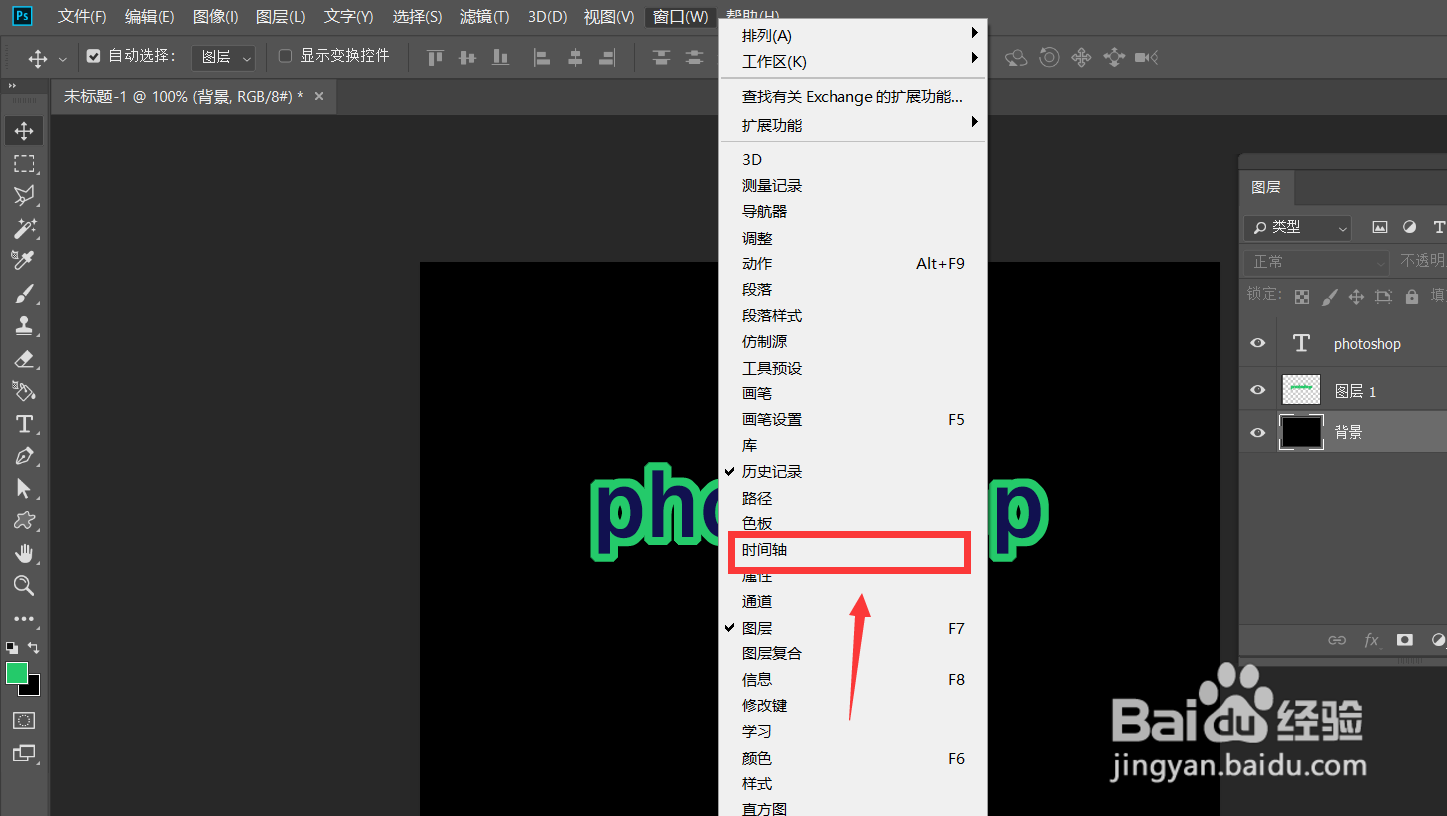This screenshot has height=816, width=1447.
Task: Select the Rectangular Marquee tool
Action: coord(24,163)
